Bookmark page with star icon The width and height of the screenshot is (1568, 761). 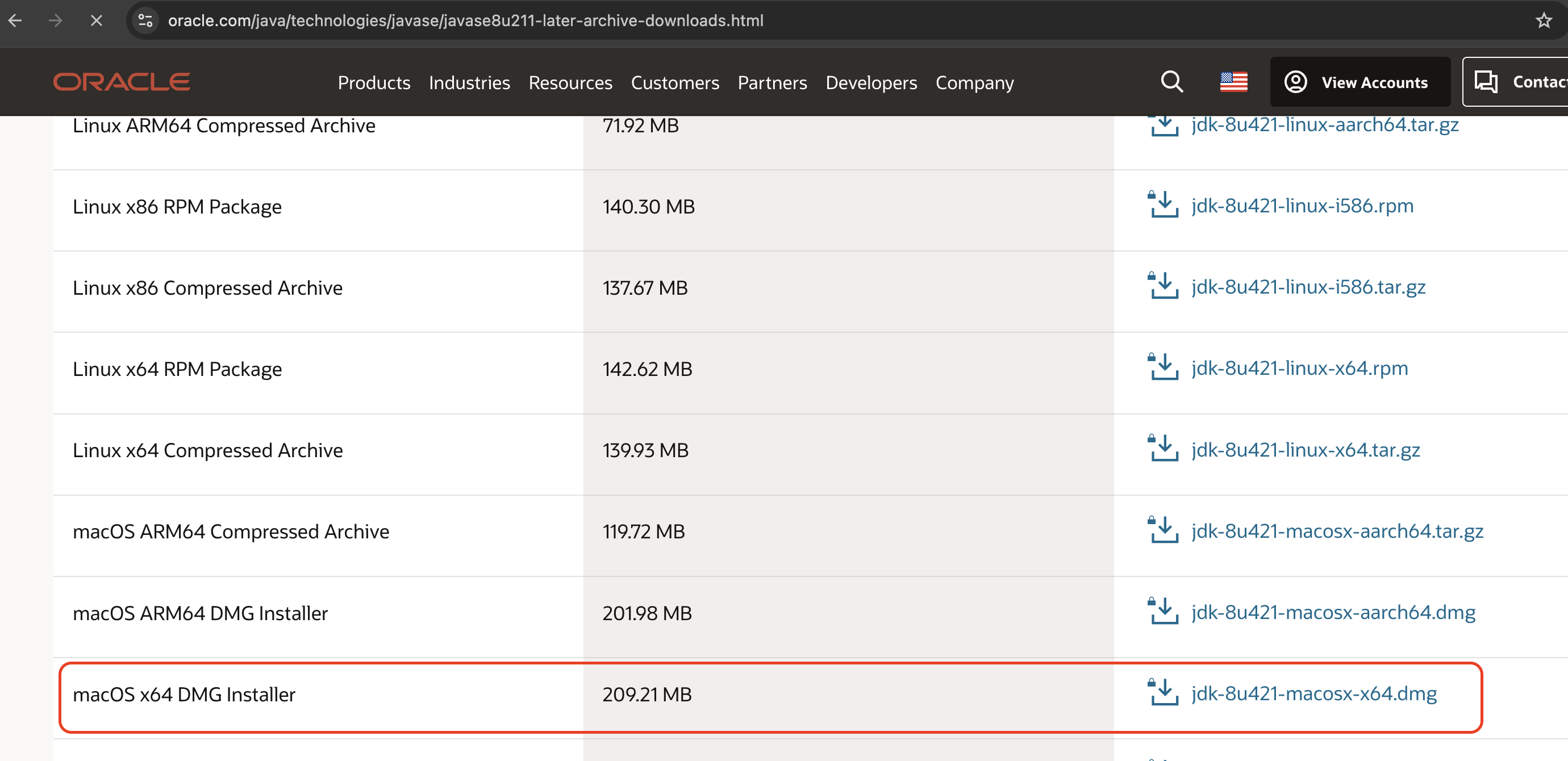[1543, 20]
